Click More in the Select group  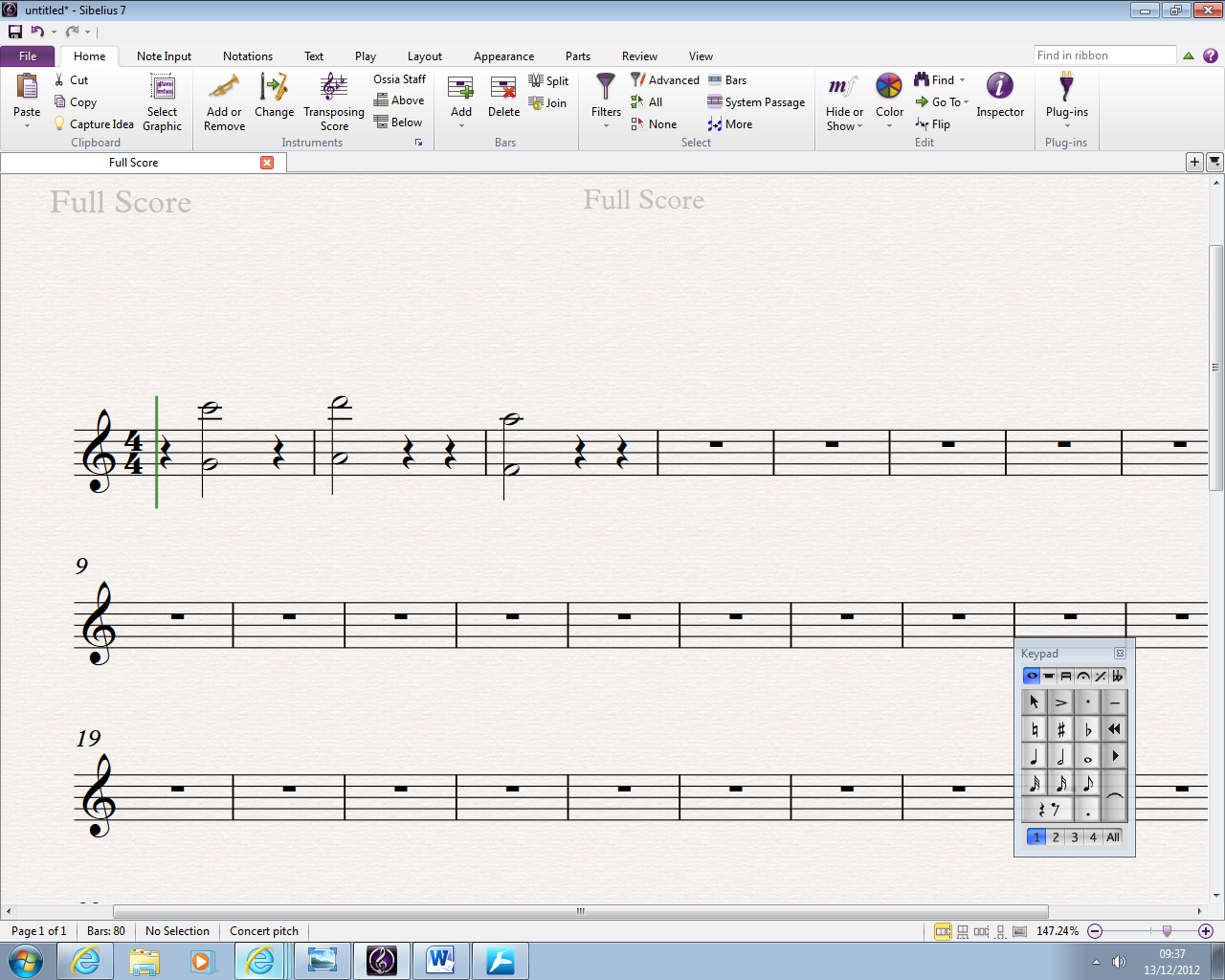[x=730, y=124]
